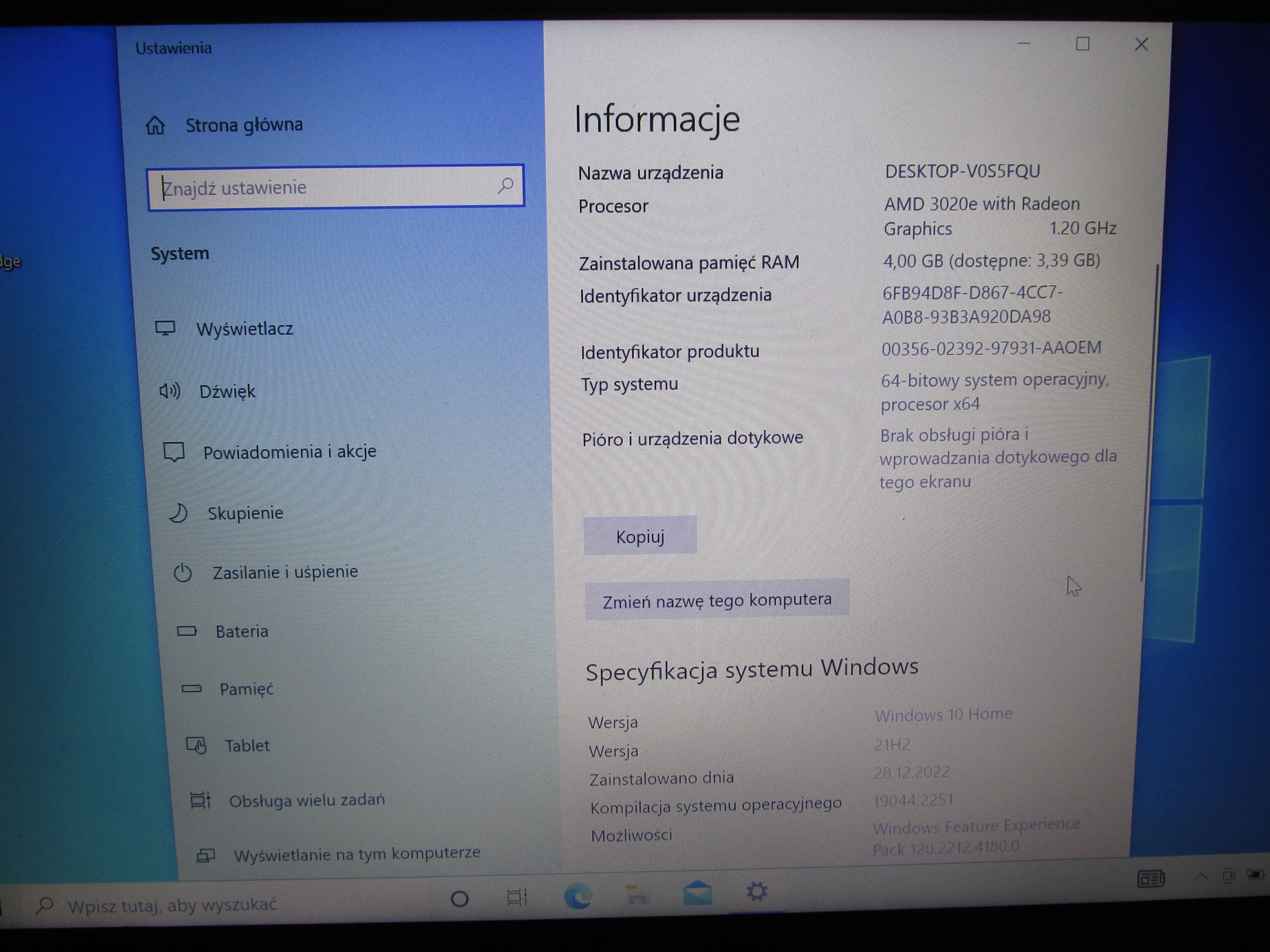Click Zmień nazwę tego komputera
1270x952 pixels.
pos(717,600)
